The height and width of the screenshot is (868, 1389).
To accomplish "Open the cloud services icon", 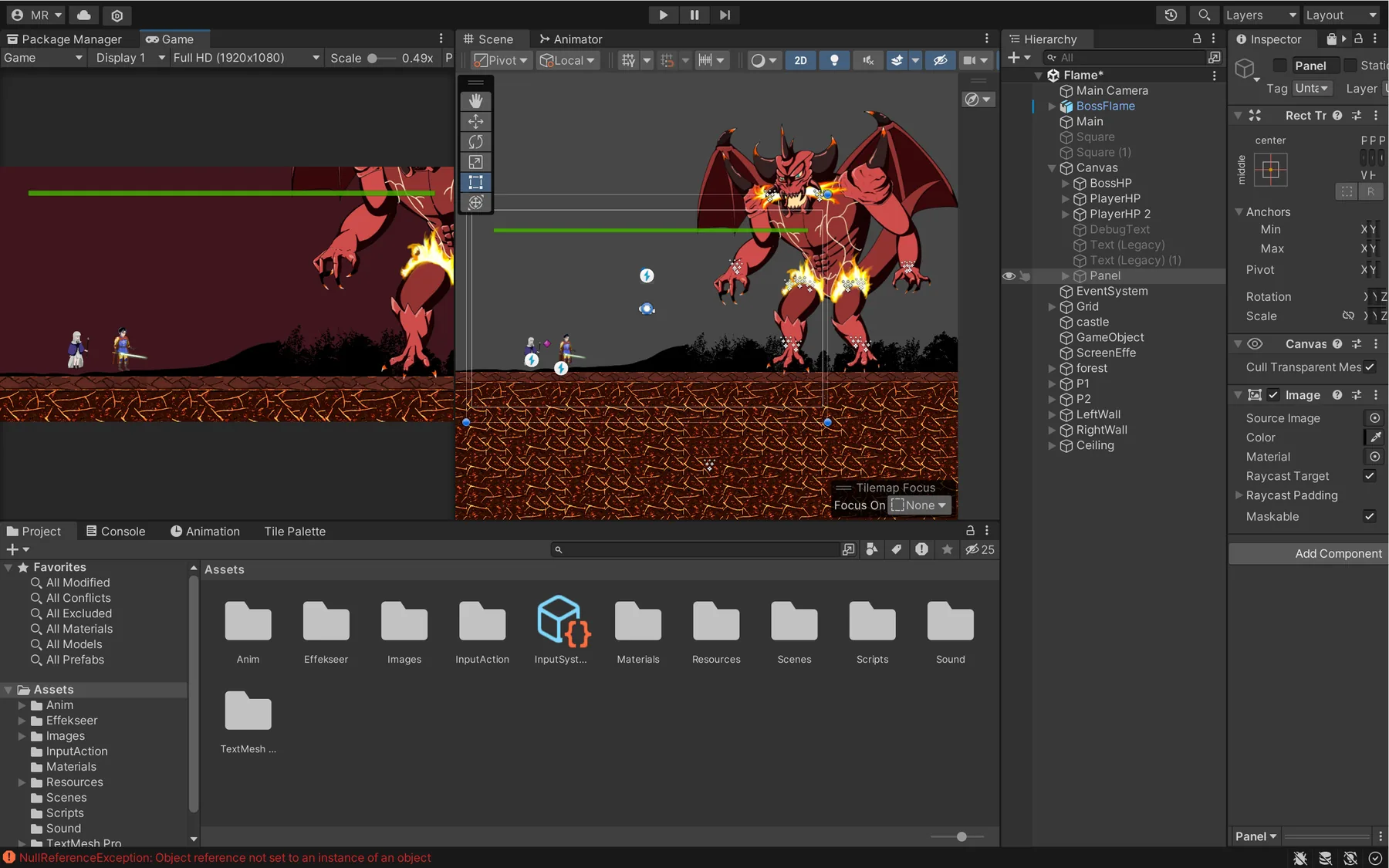I will (84, 15).
